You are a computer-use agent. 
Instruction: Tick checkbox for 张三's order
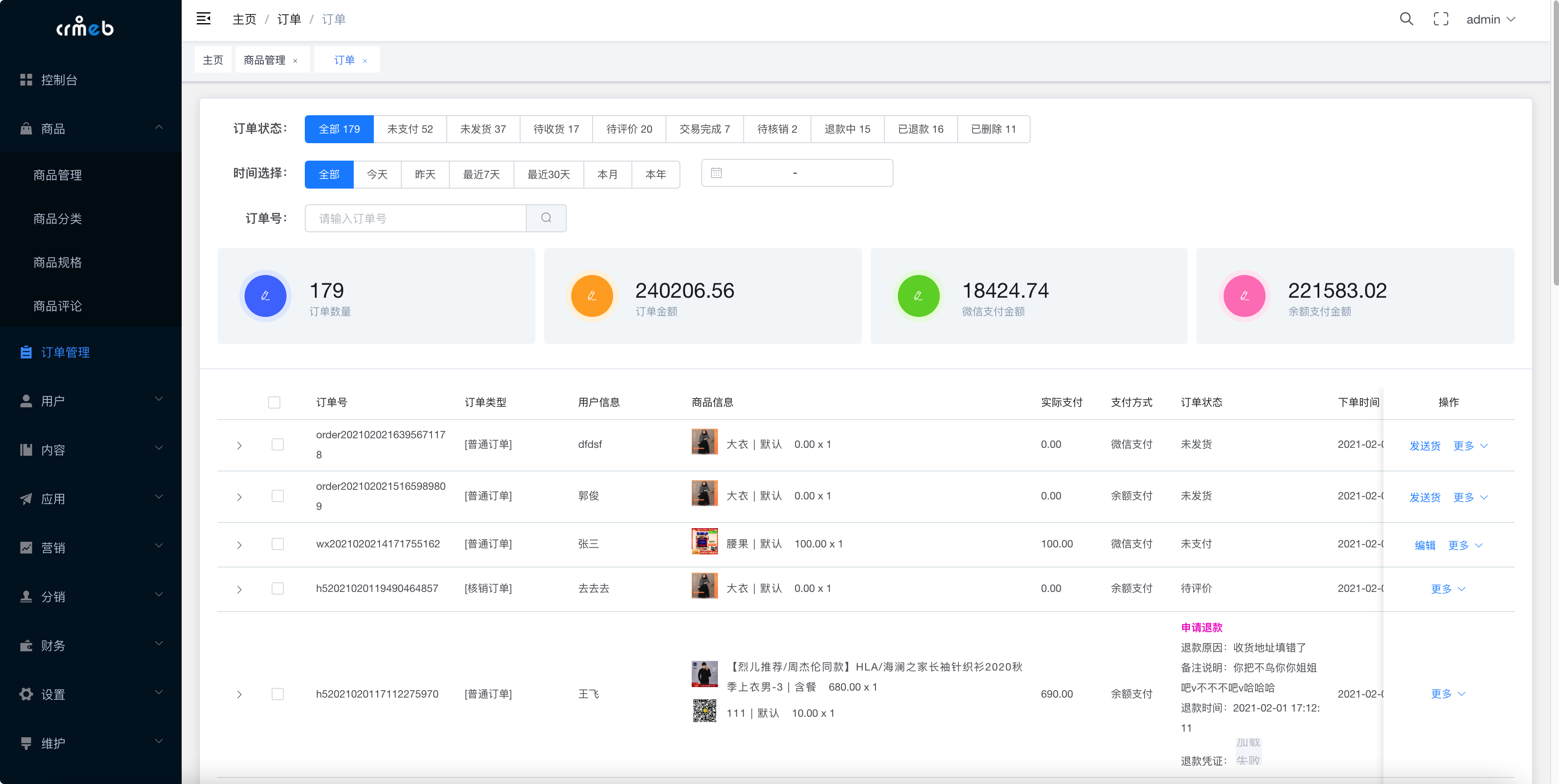(278, 544)
